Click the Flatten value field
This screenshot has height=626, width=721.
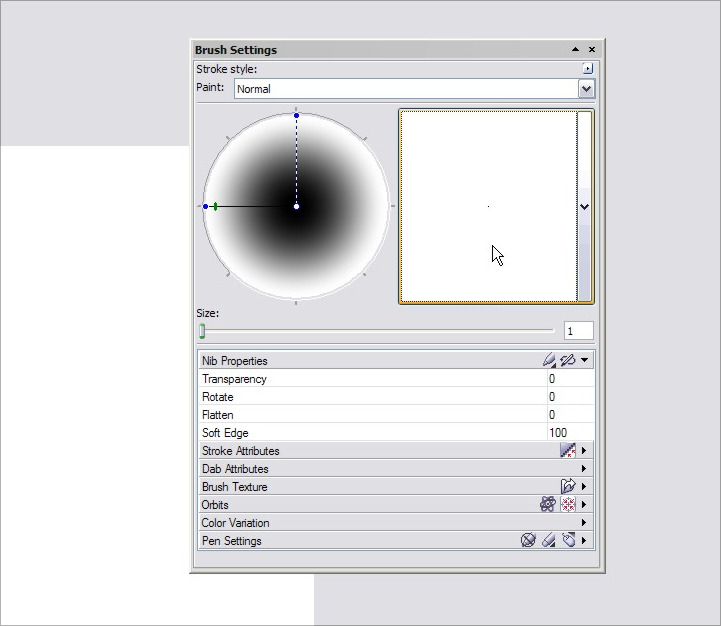(x=570, y=414)
